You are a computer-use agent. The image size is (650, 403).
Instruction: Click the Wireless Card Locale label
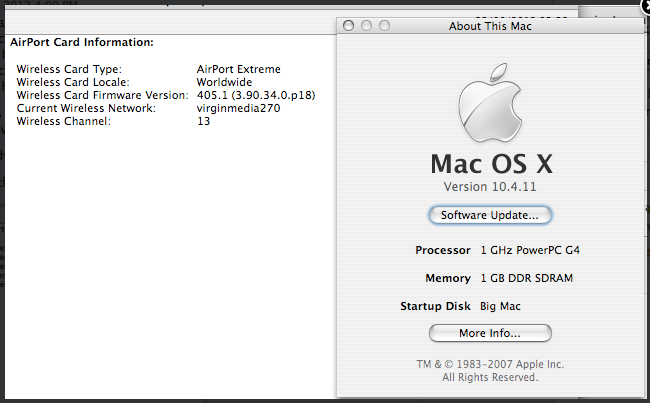coord(73,82)
